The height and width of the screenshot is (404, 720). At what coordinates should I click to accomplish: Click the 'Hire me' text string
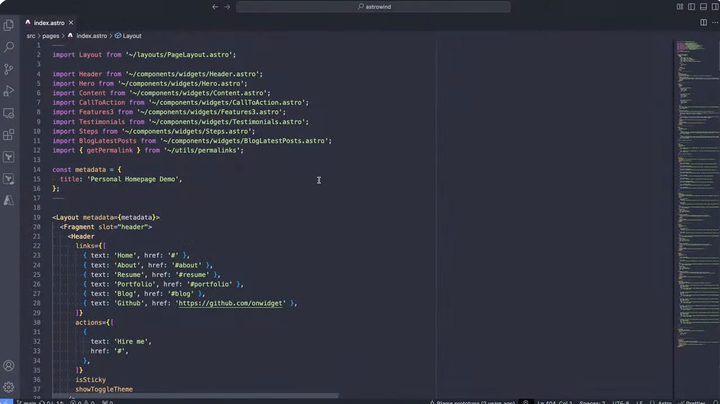[130, 342]
